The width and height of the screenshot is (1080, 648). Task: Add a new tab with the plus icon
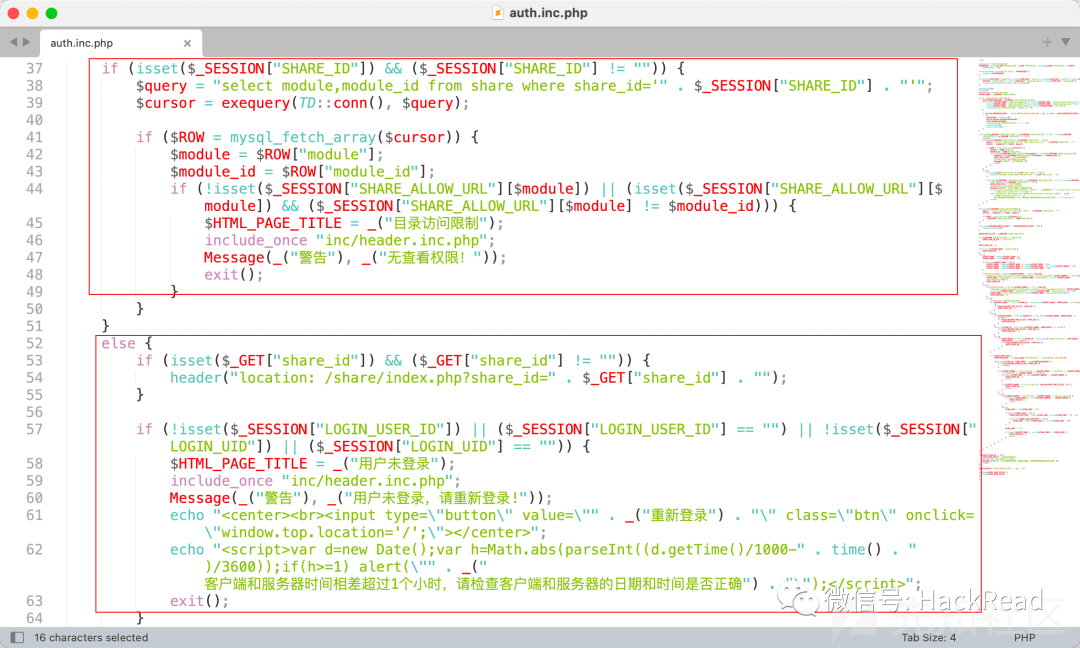(x=1047, y=42)
